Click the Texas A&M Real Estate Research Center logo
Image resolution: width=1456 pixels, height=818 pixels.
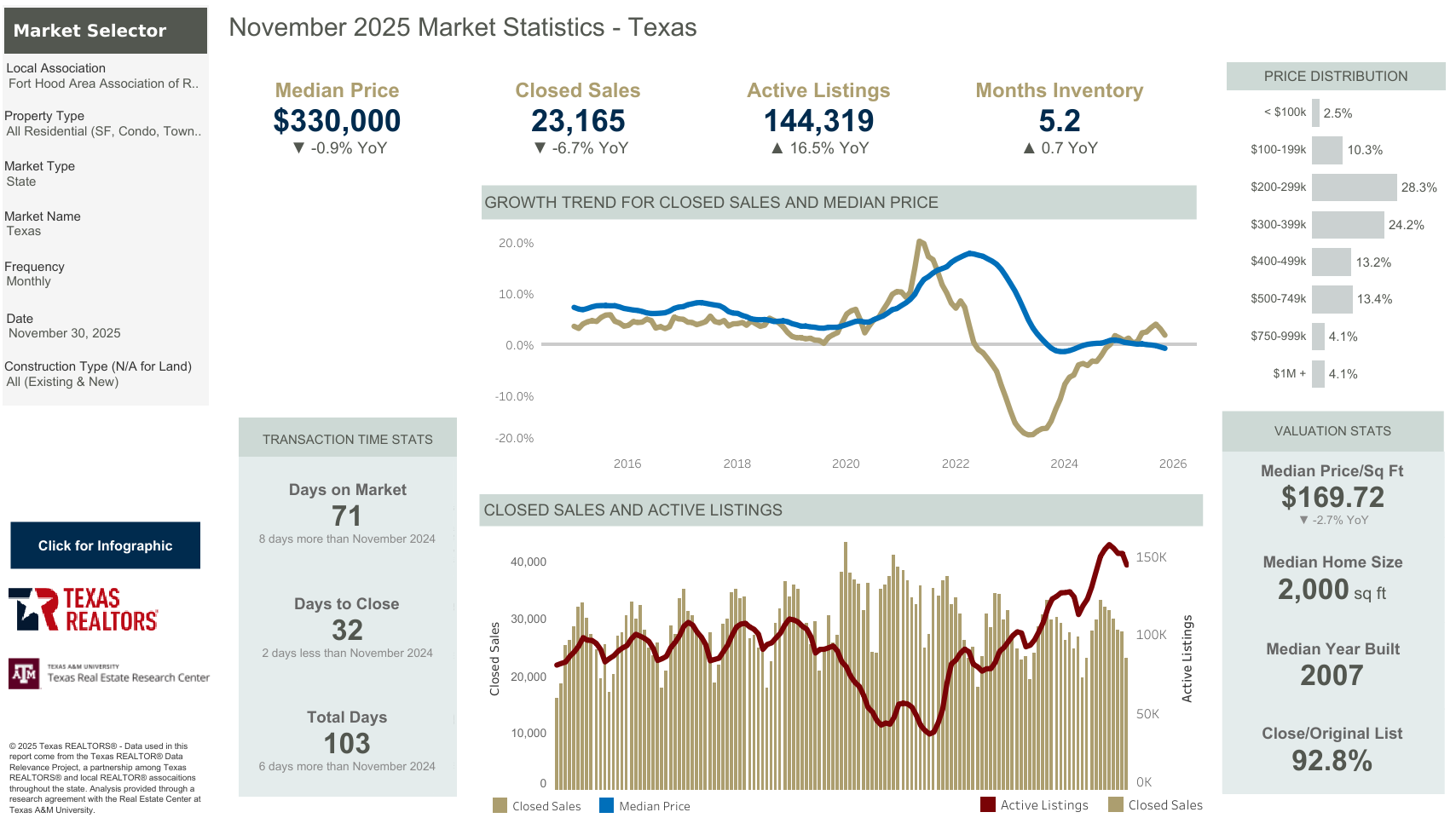click(x=108, y=673)
